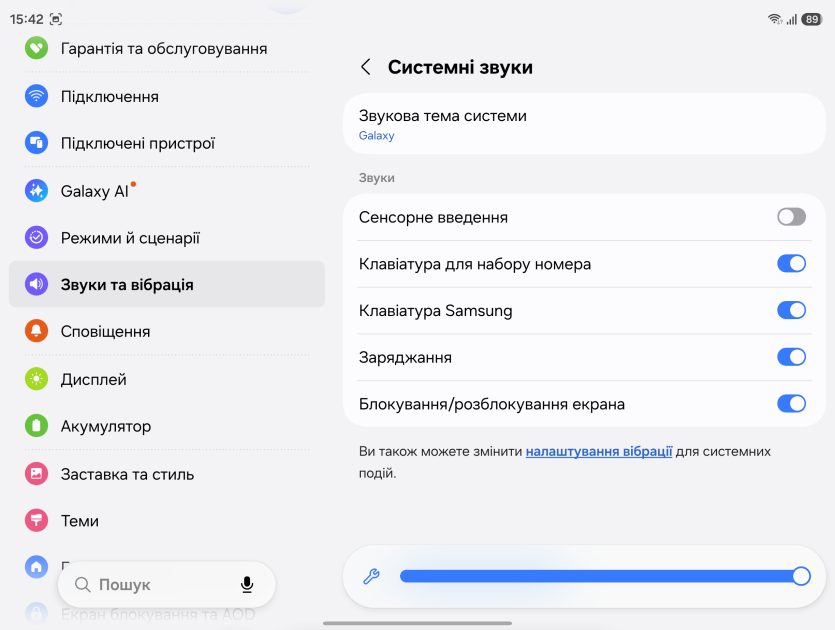Open Підключені пристрої settings section

pyautogui.click(x=167, y=143)
